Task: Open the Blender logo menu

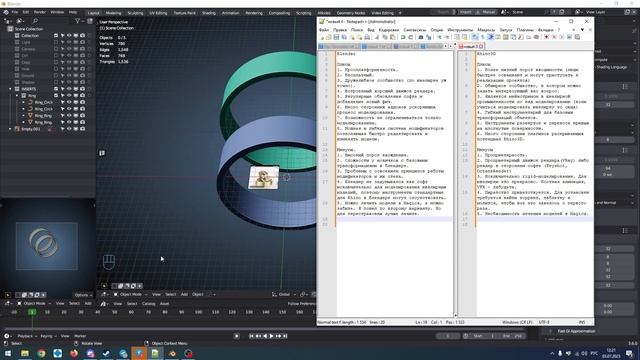Action: pyautogui.click(x=6, y=12)
